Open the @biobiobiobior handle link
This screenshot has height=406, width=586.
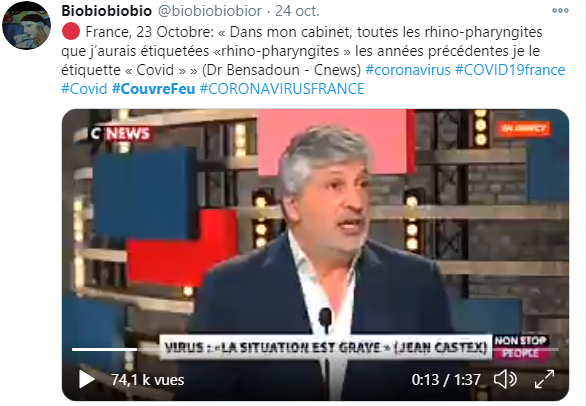(210, 11)
